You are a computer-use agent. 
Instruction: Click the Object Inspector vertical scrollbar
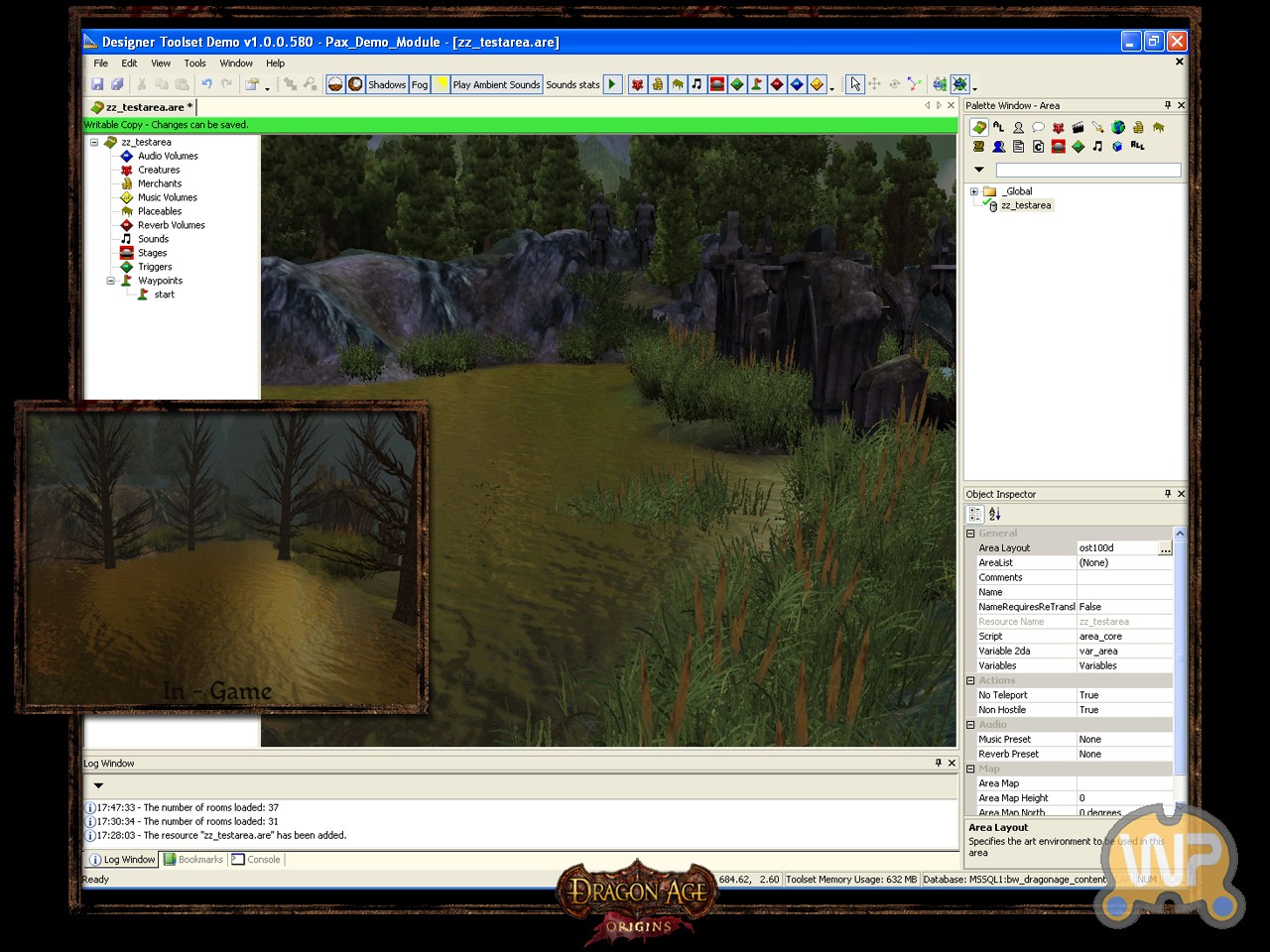click(1180, 670)
